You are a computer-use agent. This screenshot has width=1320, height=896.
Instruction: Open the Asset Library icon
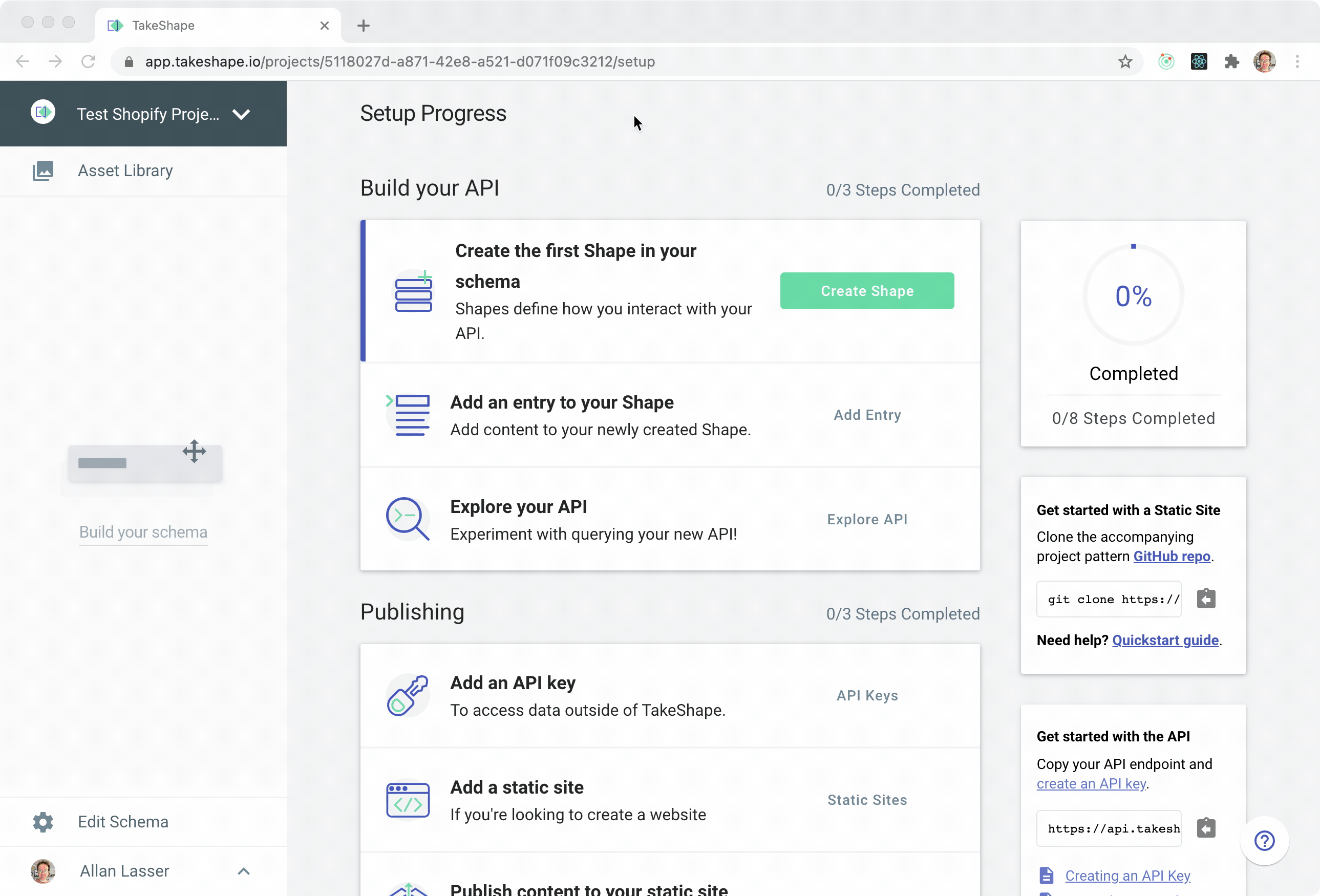43,171
